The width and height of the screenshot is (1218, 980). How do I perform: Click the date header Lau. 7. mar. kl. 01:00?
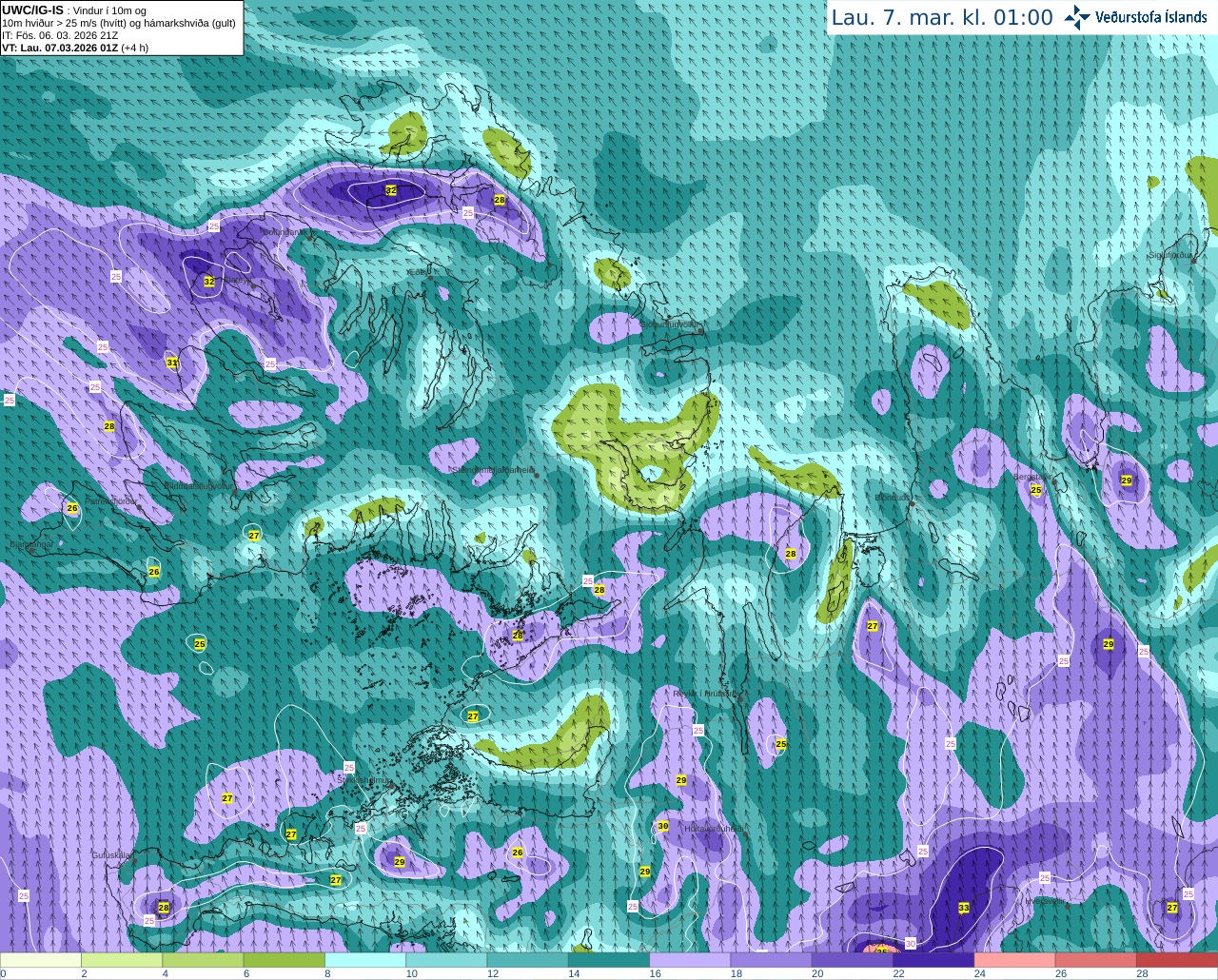[942, 17]
